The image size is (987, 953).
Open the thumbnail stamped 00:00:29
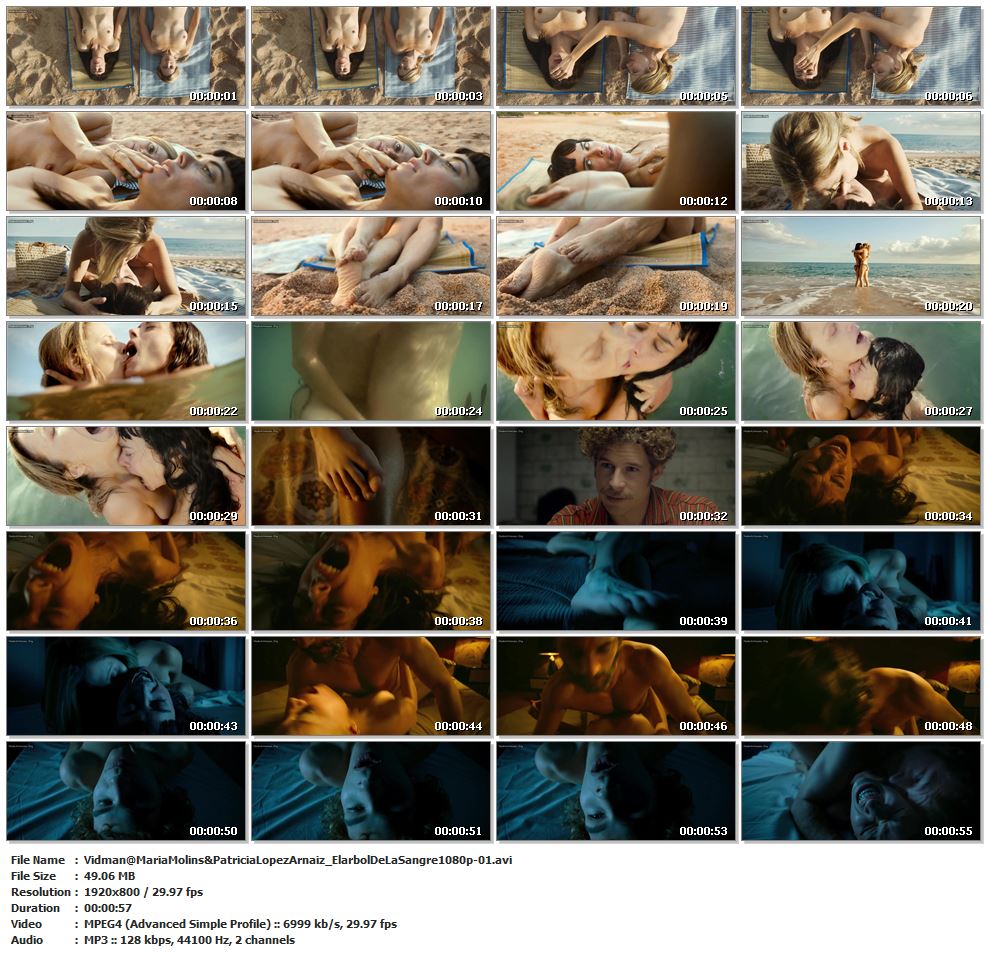pyautogui.click(x=126, y=476)
